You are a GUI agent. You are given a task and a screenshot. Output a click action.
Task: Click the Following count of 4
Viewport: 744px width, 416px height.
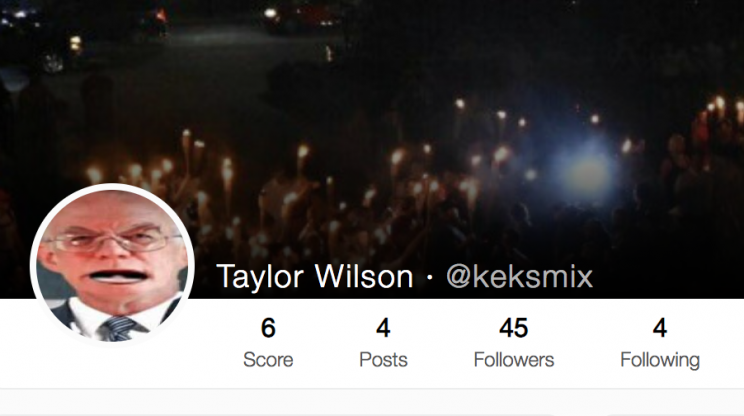point(660,328)
